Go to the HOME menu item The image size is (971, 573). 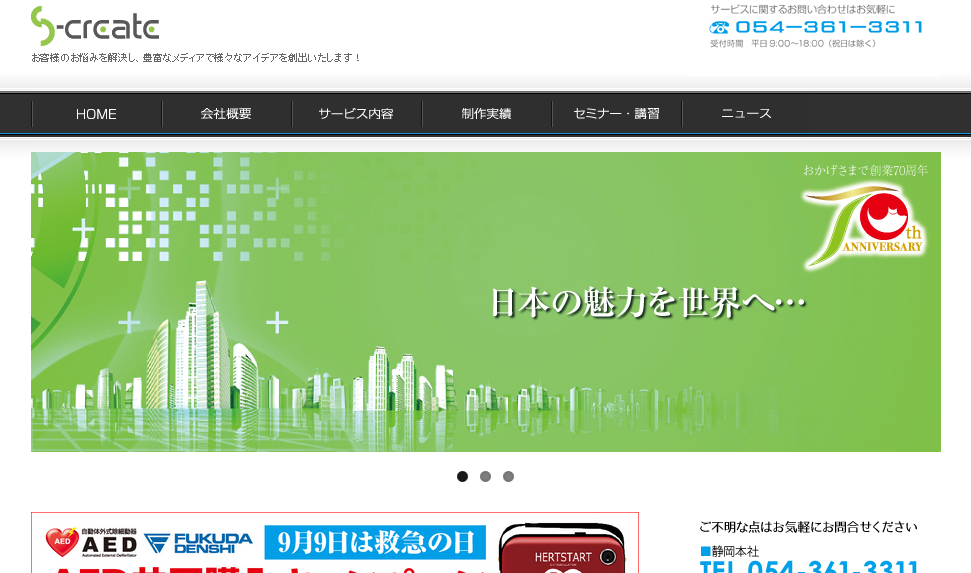pos(96,114)
